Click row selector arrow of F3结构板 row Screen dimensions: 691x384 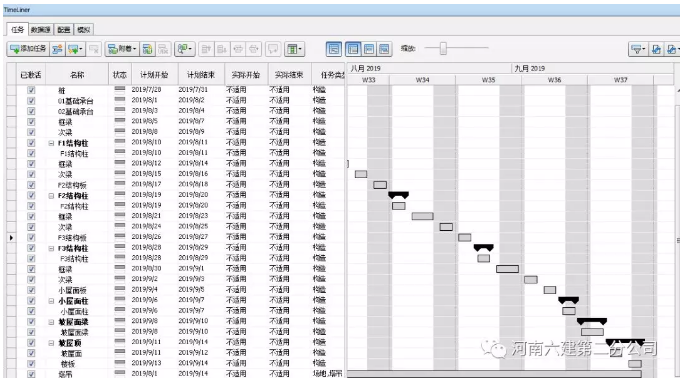11,238
